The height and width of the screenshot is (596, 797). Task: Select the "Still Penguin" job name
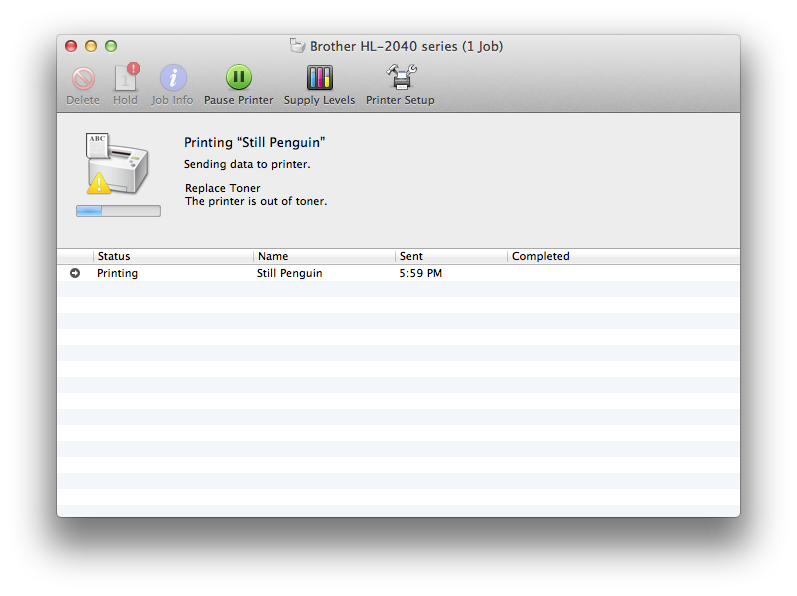pos(289,273)
